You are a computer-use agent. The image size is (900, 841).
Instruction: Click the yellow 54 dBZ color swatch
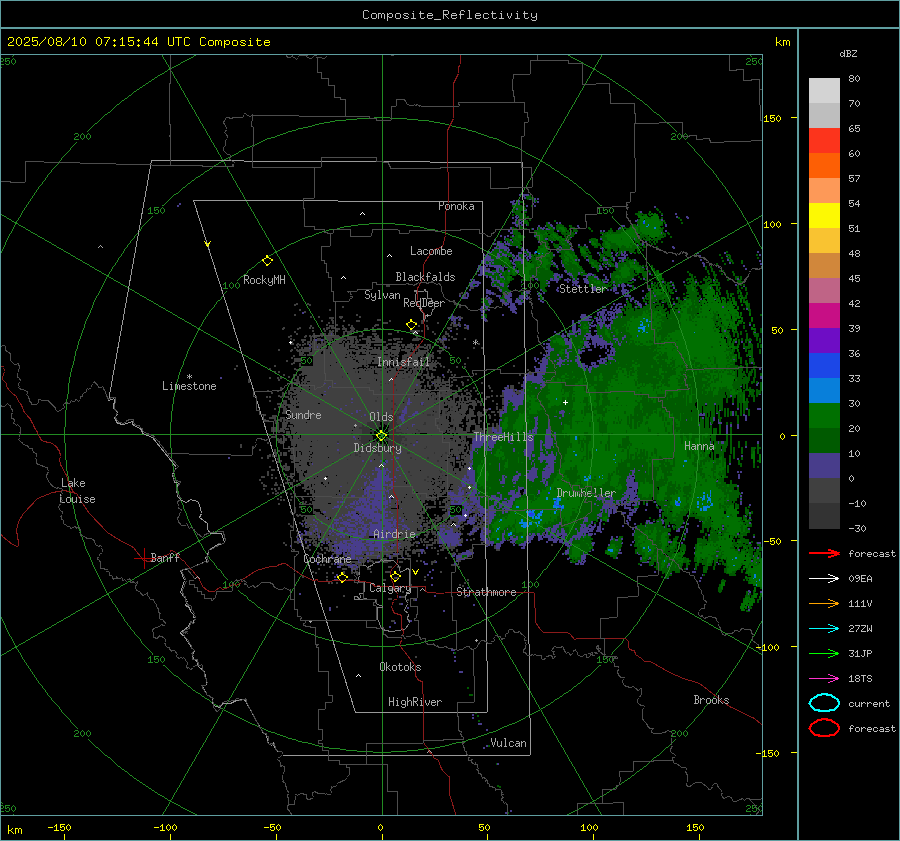(824, 215)
